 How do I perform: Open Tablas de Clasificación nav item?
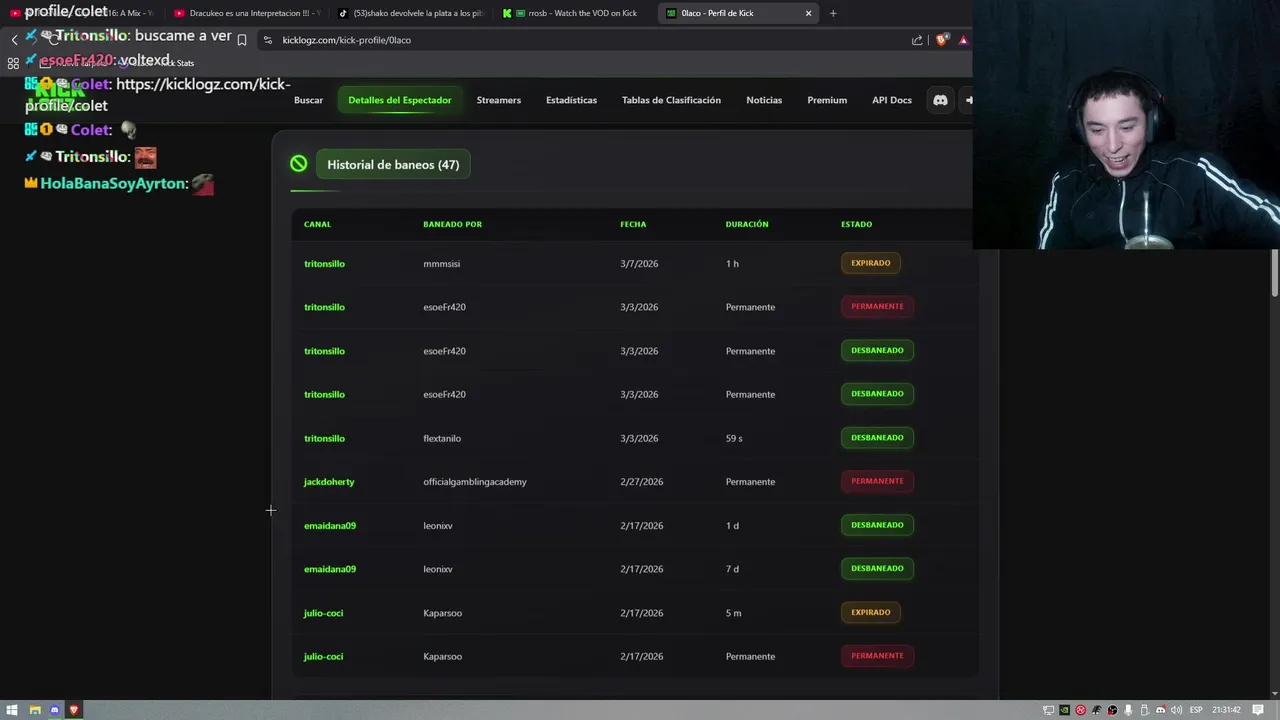coord(671,100)
